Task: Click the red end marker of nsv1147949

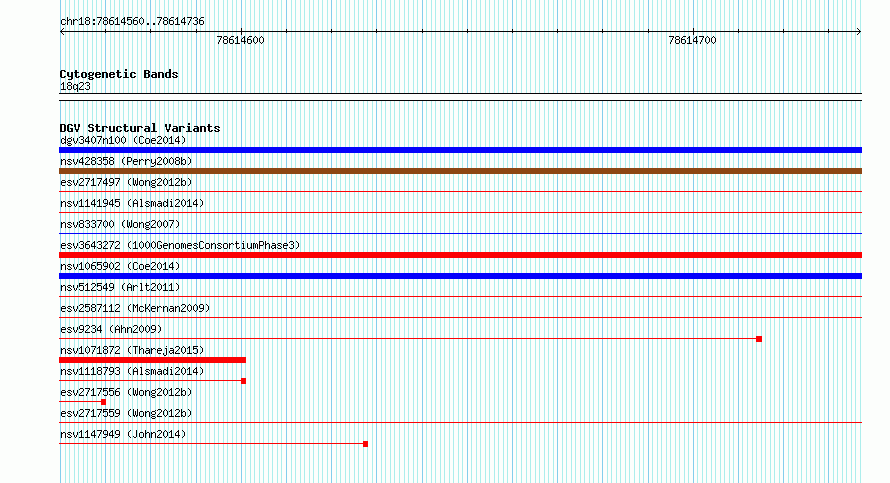Action: coord(366,444)
